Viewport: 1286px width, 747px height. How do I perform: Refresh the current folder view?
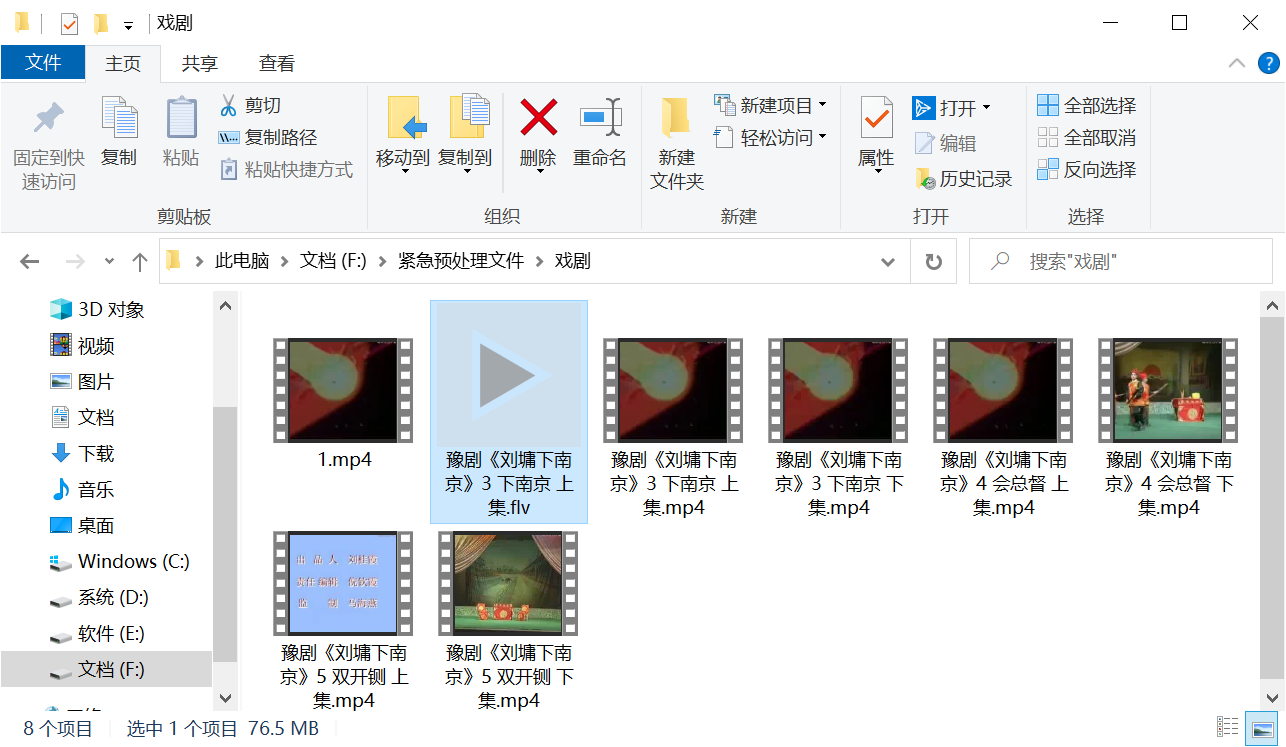click(933, 262)
